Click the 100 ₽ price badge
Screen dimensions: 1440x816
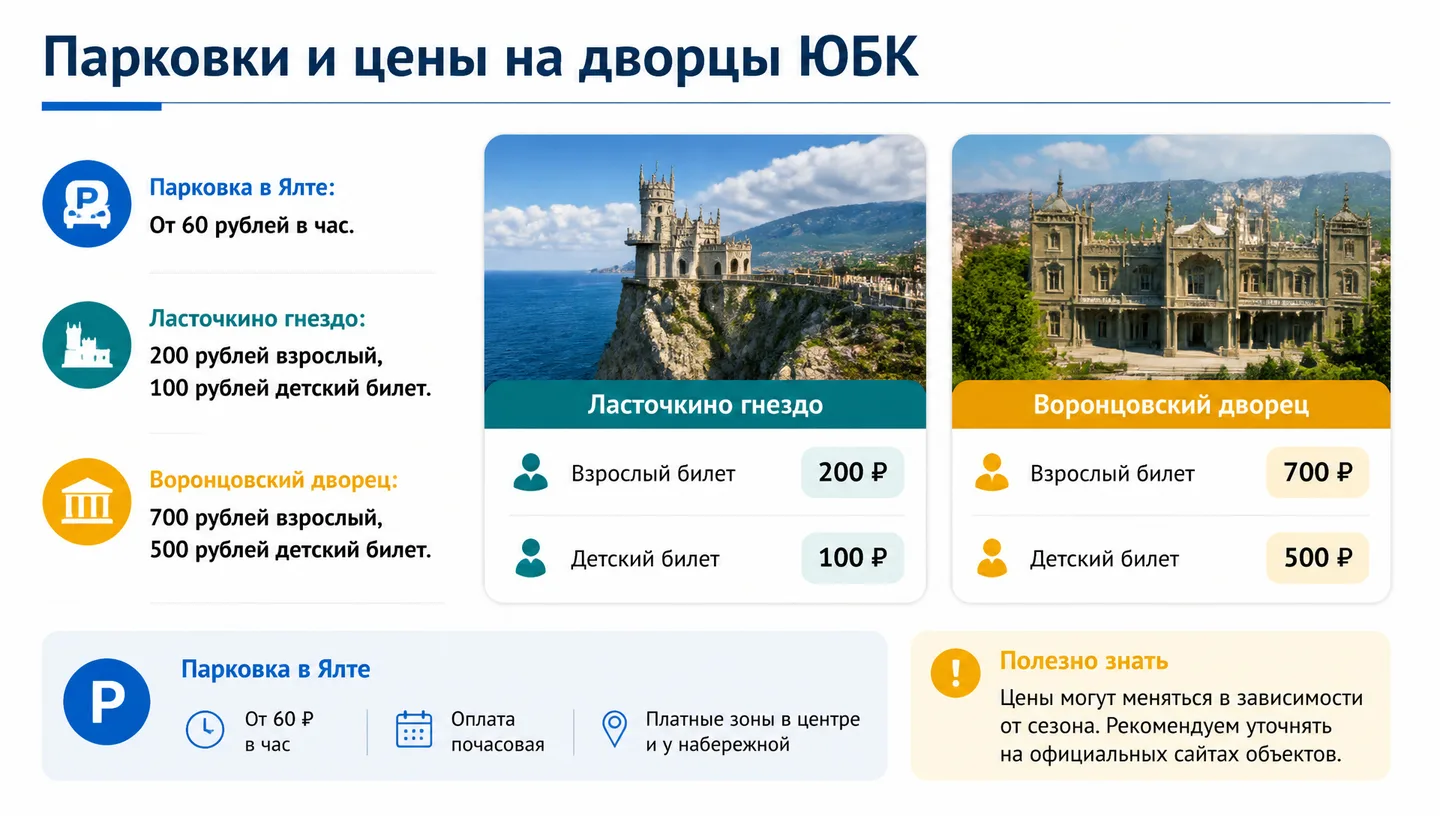point(852,558)
